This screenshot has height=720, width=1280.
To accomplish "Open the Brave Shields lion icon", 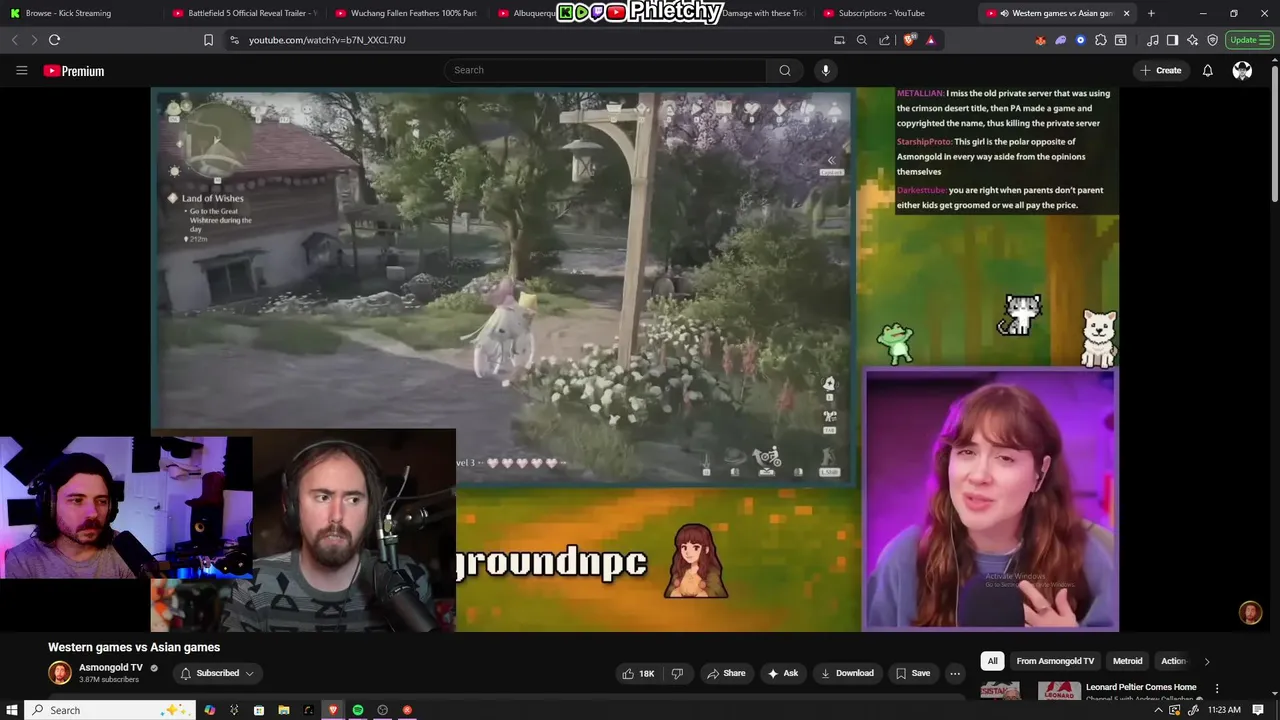I will tap(909, 40).
